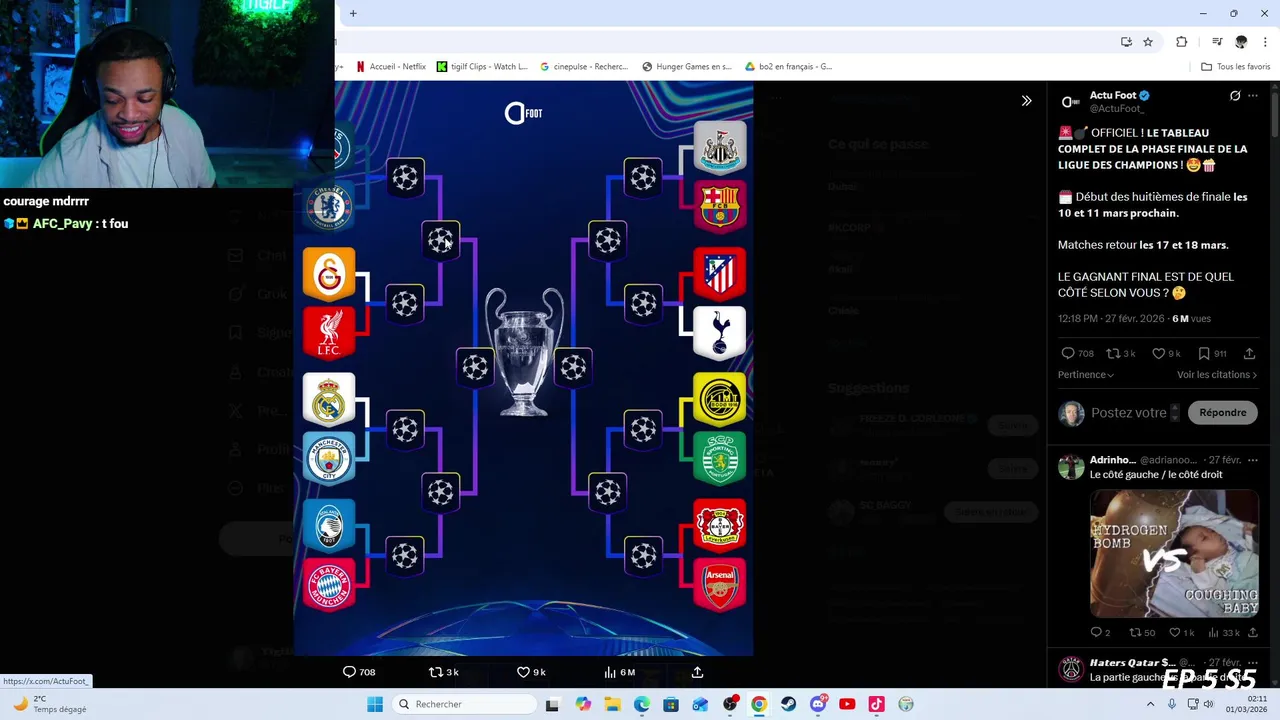Image resolution: width=1280 pixels, height=720 pixels.
Task: Share the tweet using the side panel share icon
Action: coord(1249,353)
